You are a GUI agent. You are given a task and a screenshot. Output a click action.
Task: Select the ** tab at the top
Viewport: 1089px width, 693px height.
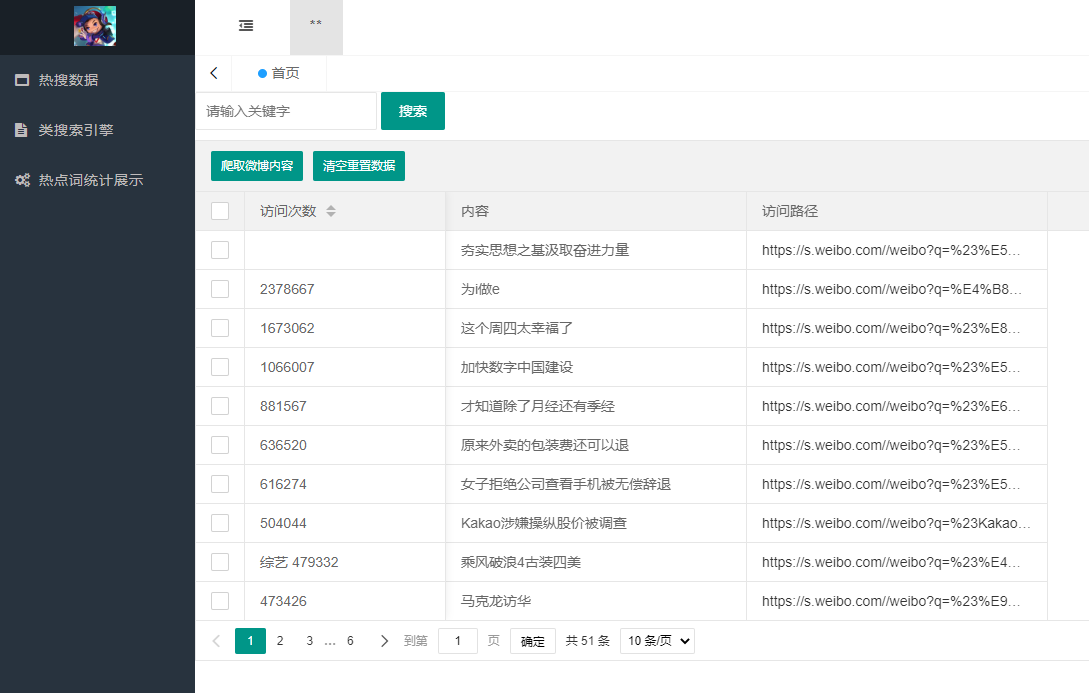tap(316, 28)
